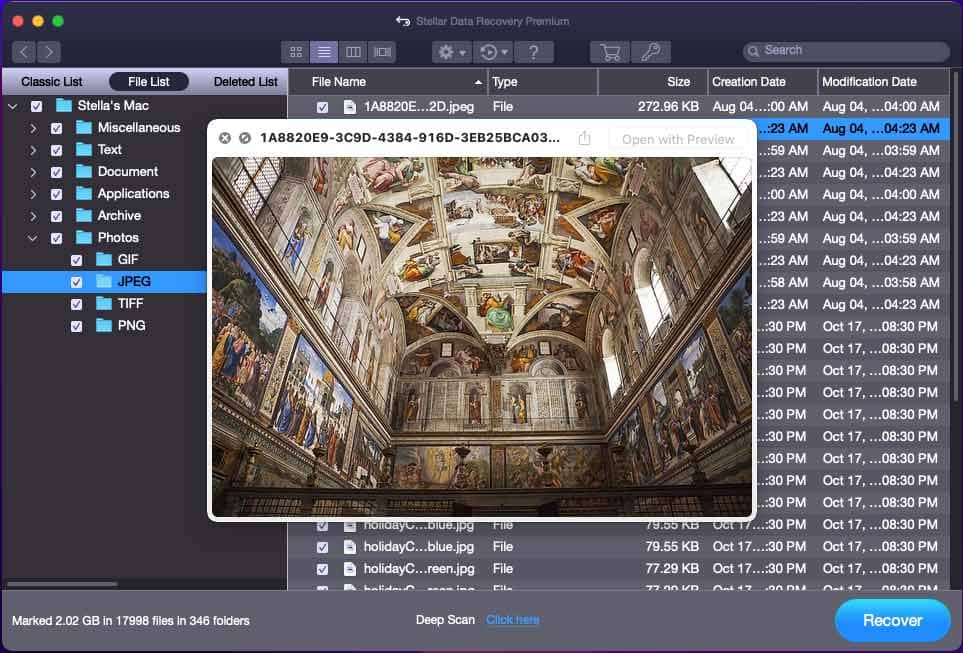Switch to the Classic List tab
Screen dimensions: 963x653
52,82
